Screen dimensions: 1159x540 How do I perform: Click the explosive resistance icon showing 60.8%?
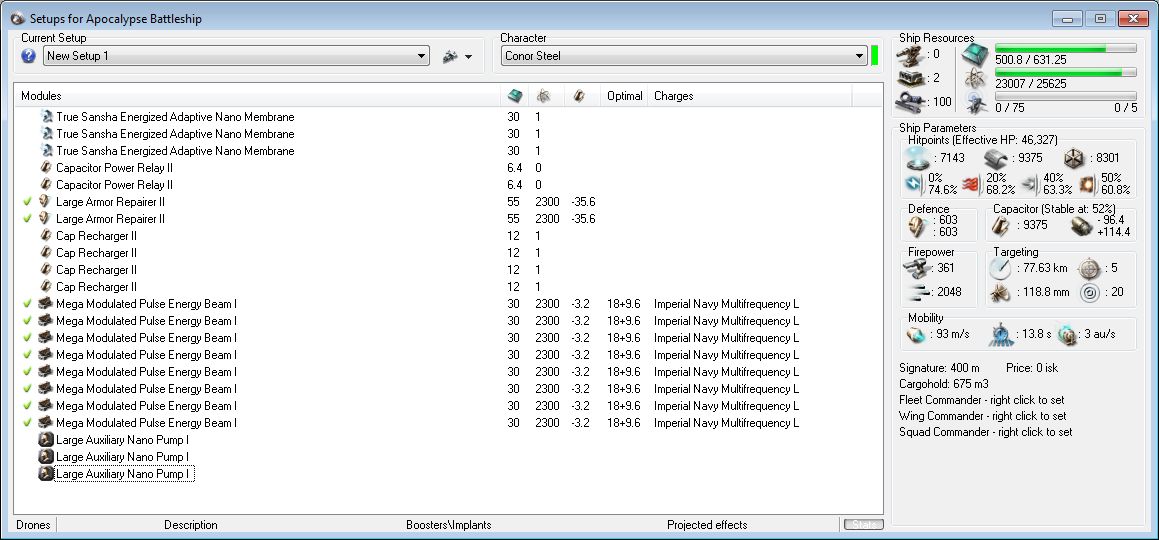coord(1088,184)
